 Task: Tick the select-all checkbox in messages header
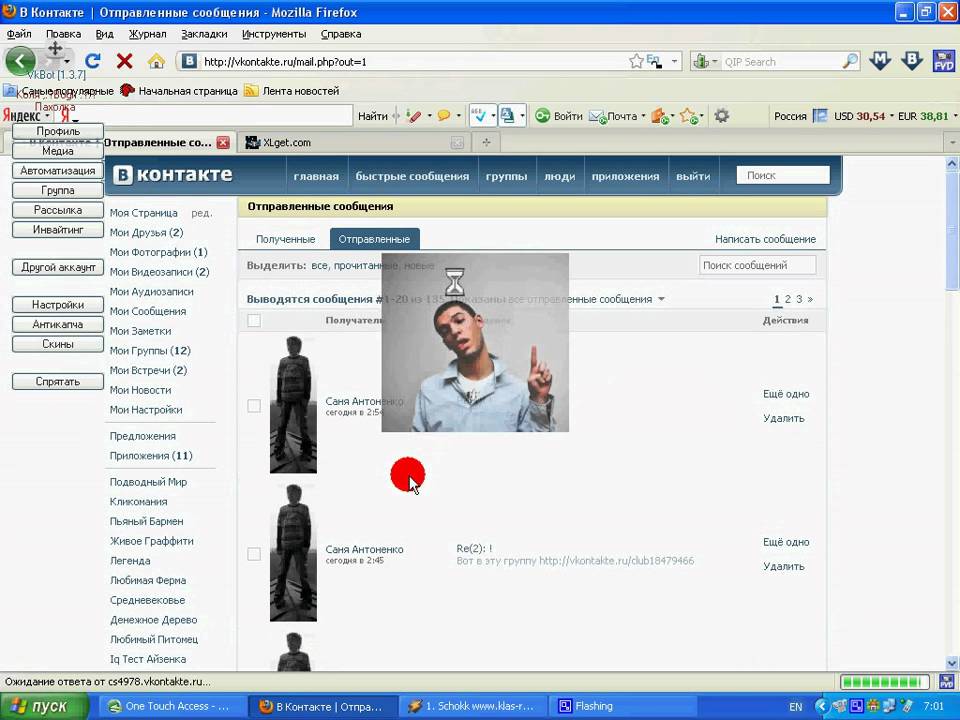(254, 321)
